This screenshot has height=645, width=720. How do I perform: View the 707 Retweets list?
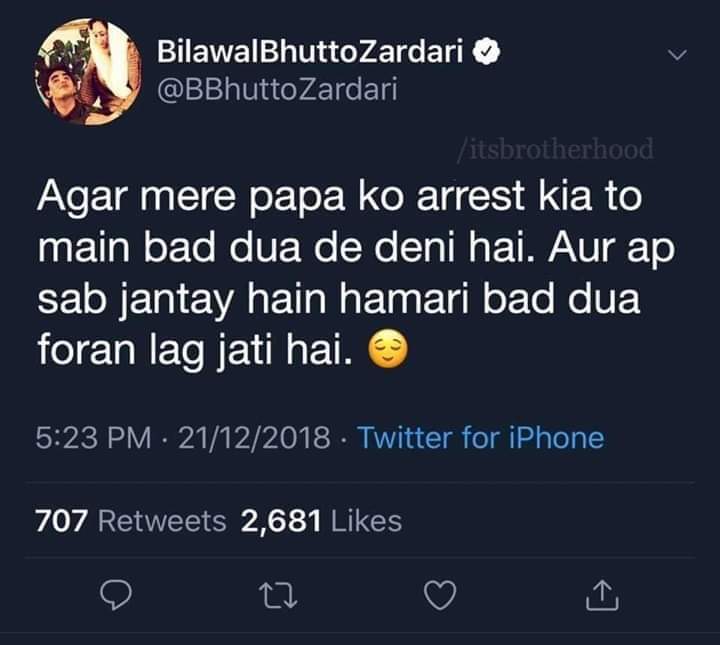pyautogui.click(x=131, y=521)
